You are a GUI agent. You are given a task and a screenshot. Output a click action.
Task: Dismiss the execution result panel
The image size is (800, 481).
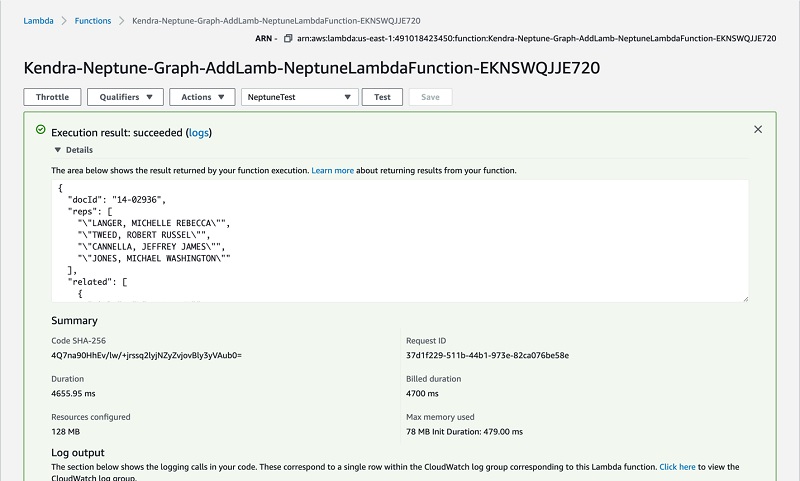[x=758, y=130]
